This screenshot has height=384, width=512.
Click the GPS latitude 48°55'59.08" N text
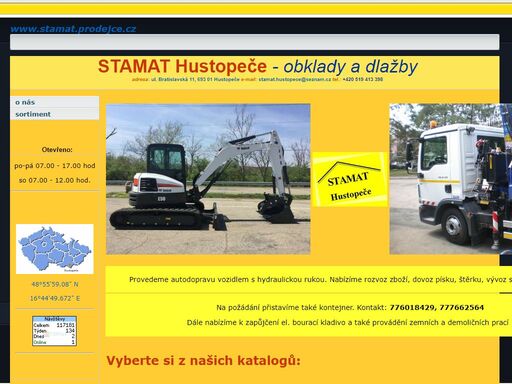click(x=55, y=284)
